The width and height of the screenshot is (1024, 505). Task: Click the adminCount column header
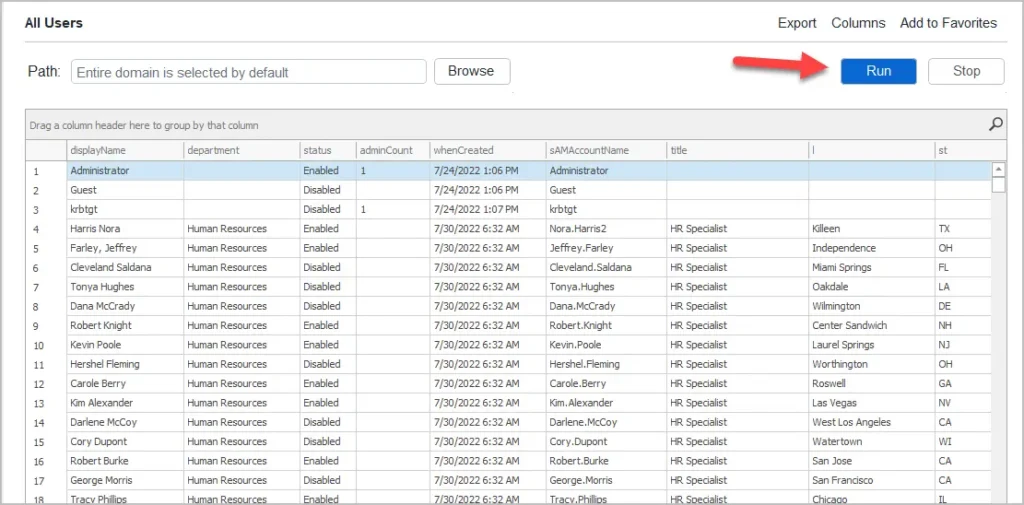tap(392, 150)
